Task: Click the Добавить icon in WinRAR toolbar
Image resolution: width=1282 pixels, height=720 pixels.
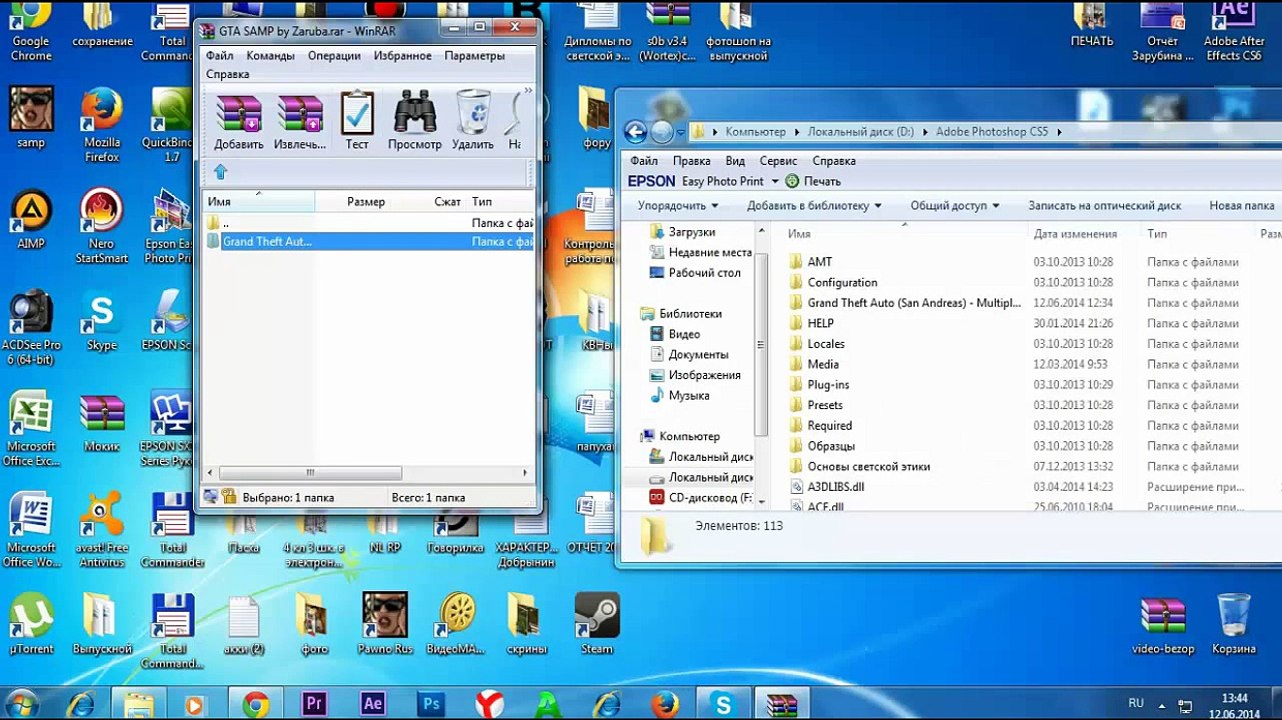Action: pyautogui.click(x=239, y=121)
